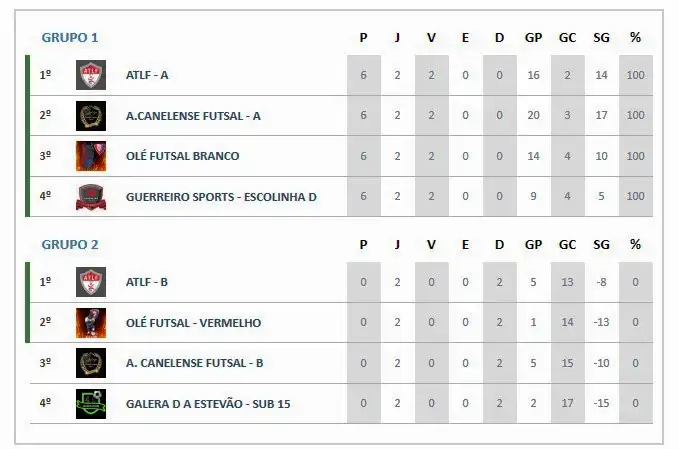679x449 pixels.
Task: Click the SG column header in Grupo 2
Action: [601, 245]
